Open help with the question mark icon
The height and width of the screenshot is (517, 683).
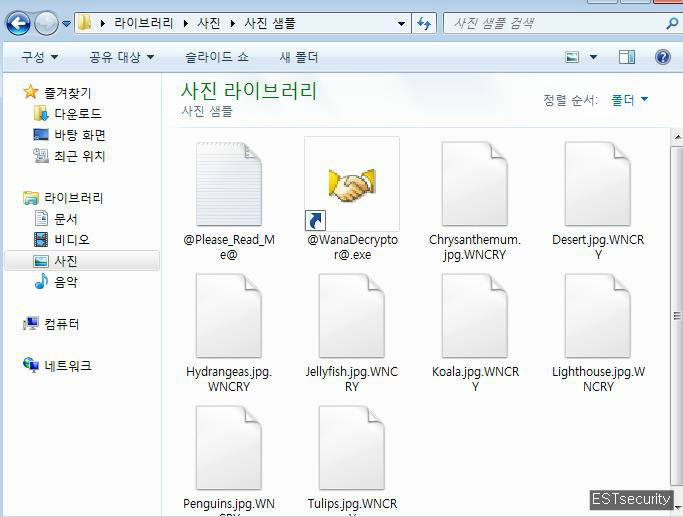click(x=663, y=57)
